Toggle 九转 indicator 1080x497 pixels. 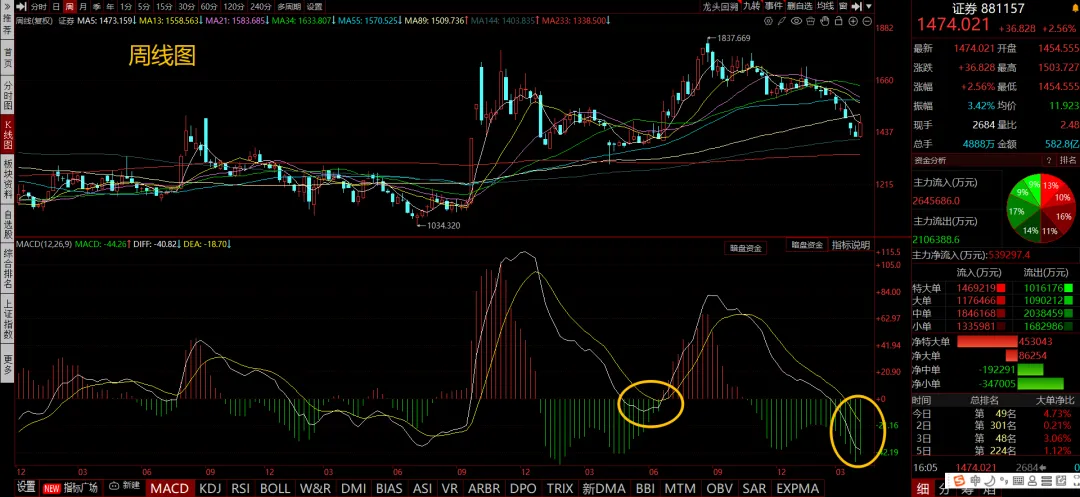752,6
